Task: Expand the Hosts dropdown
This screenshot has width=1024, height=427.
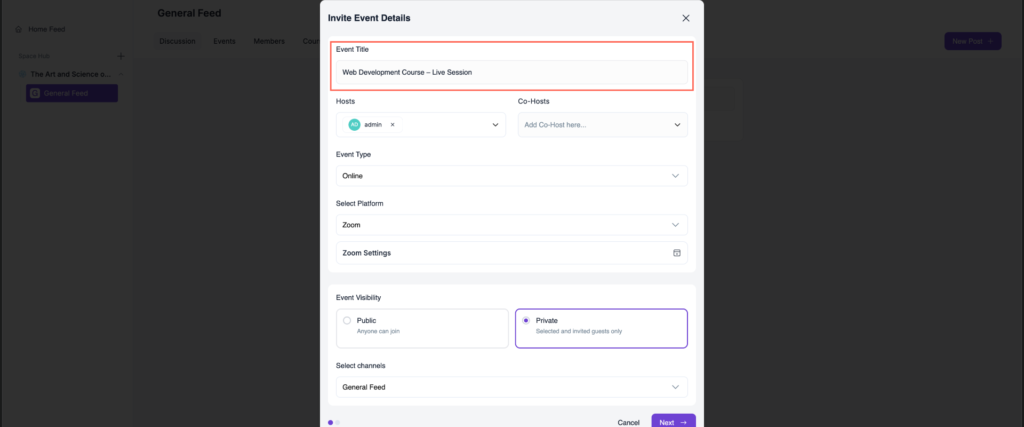Action: pos(495,125)
